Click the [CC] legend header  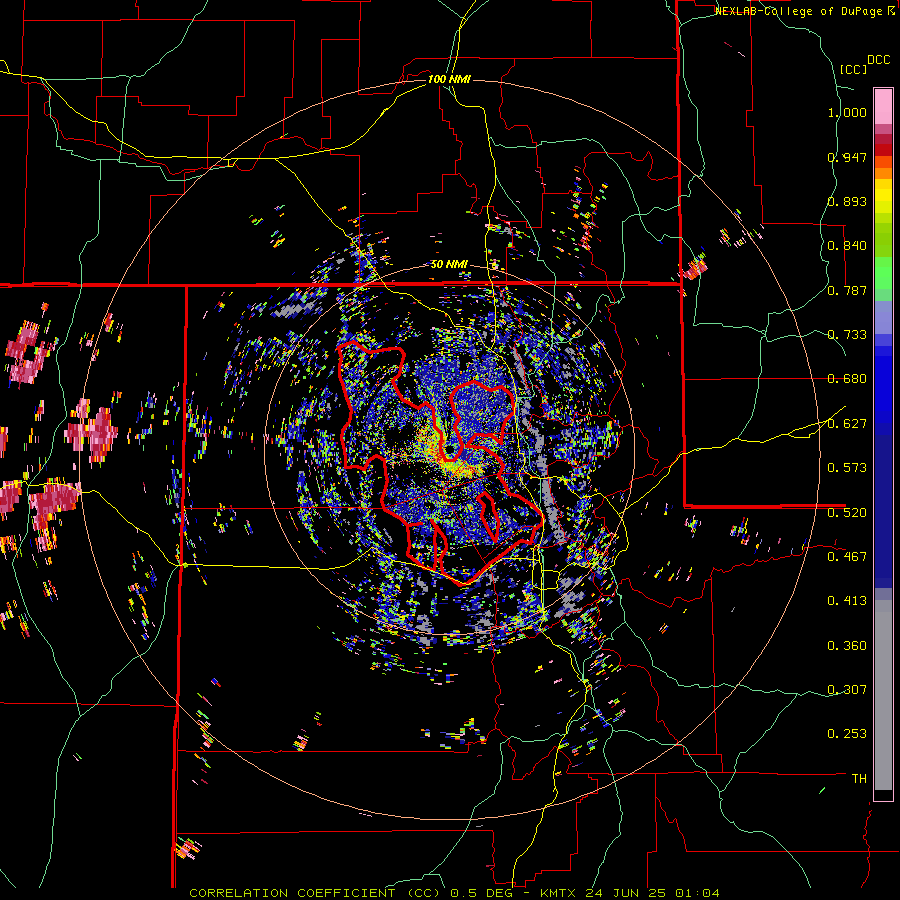pos(853,69)
